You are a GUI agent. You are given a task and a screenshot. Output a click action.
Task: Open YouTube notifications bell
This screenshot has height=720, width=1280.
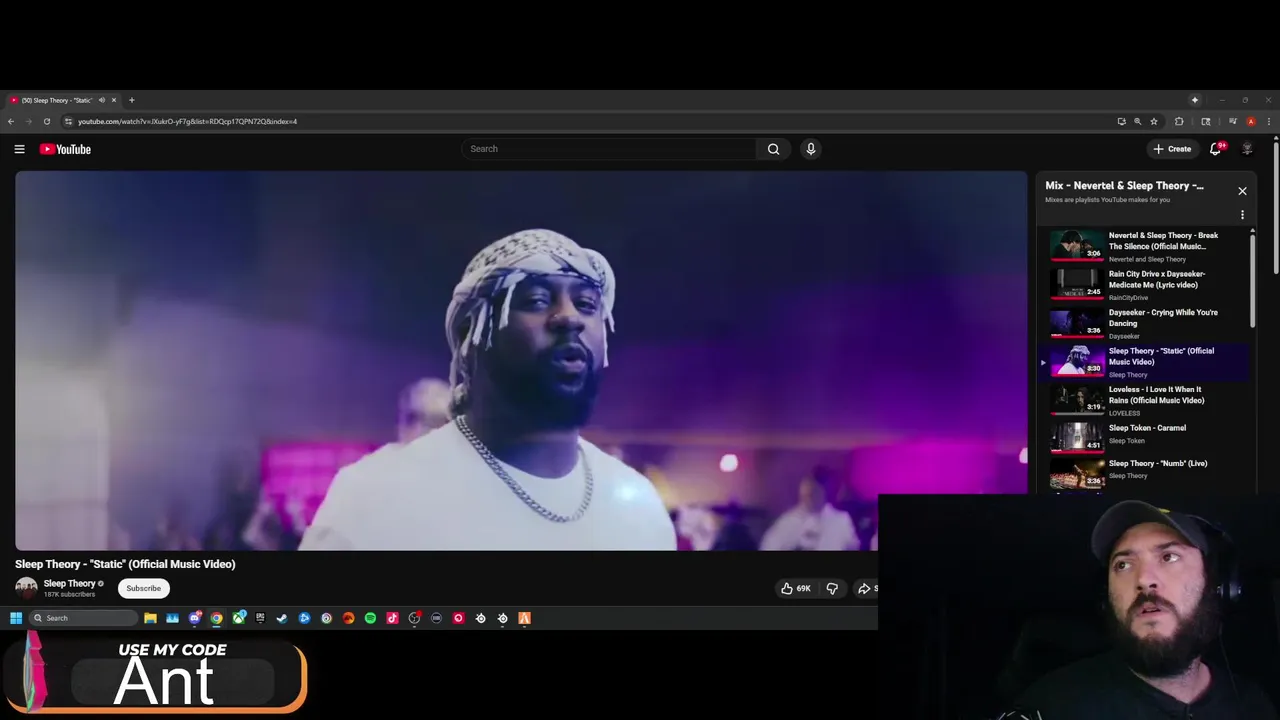click(x=1216, y=149)
